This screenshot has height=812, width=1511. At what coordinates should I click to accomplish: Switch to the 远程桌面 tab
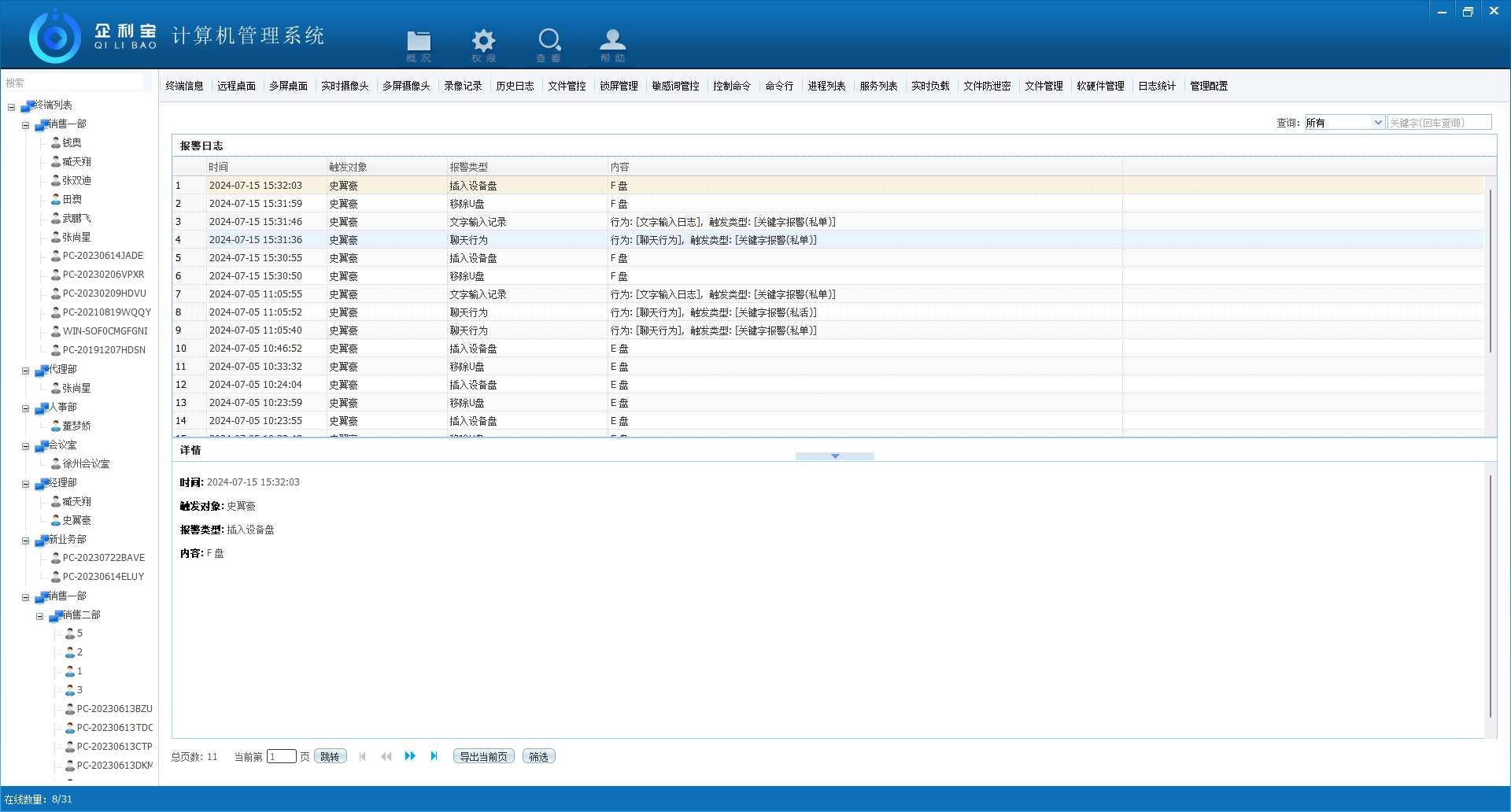(236, 86)
